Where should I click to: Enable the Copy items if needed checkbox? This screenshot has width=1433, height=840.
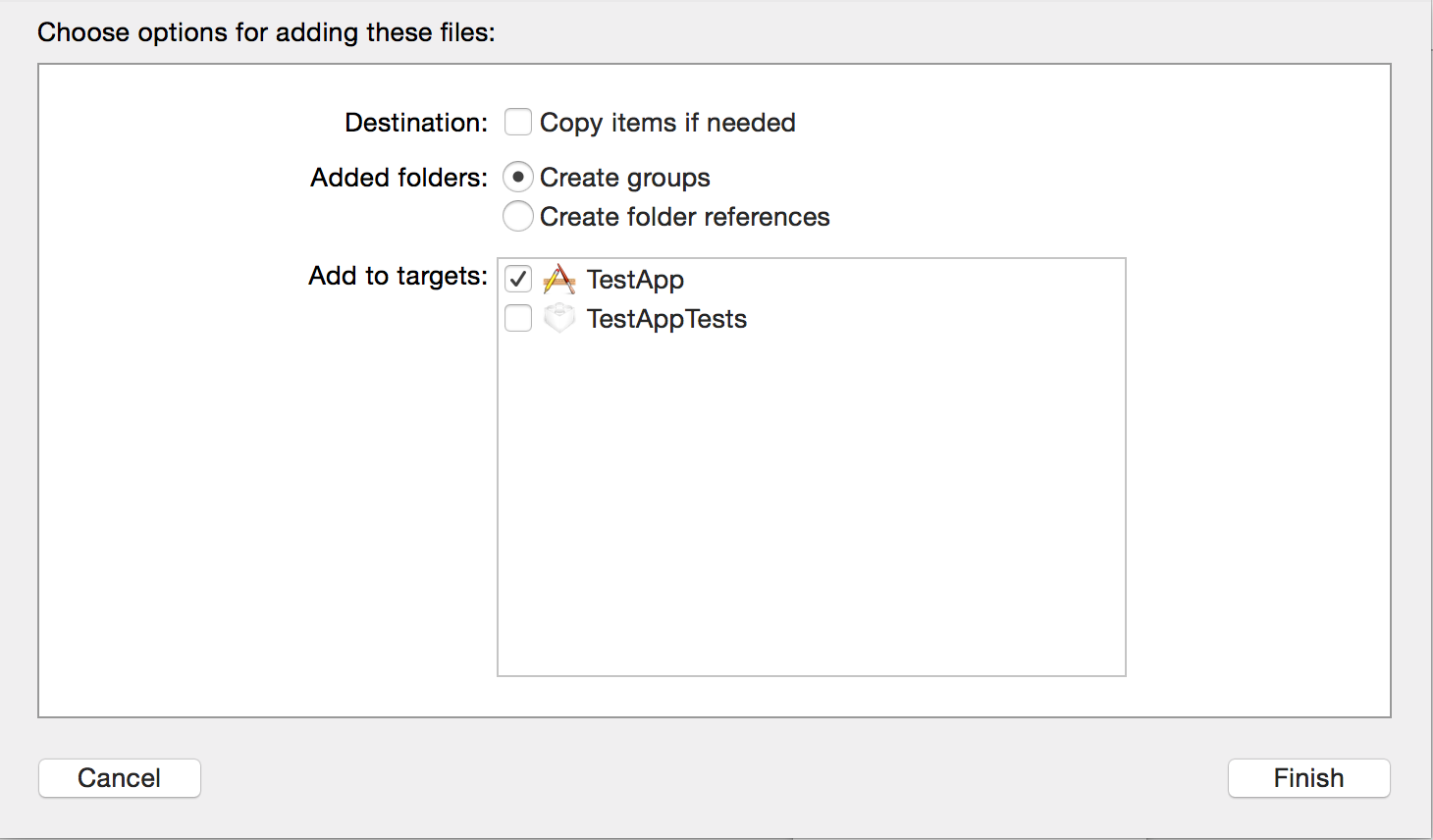518,123
